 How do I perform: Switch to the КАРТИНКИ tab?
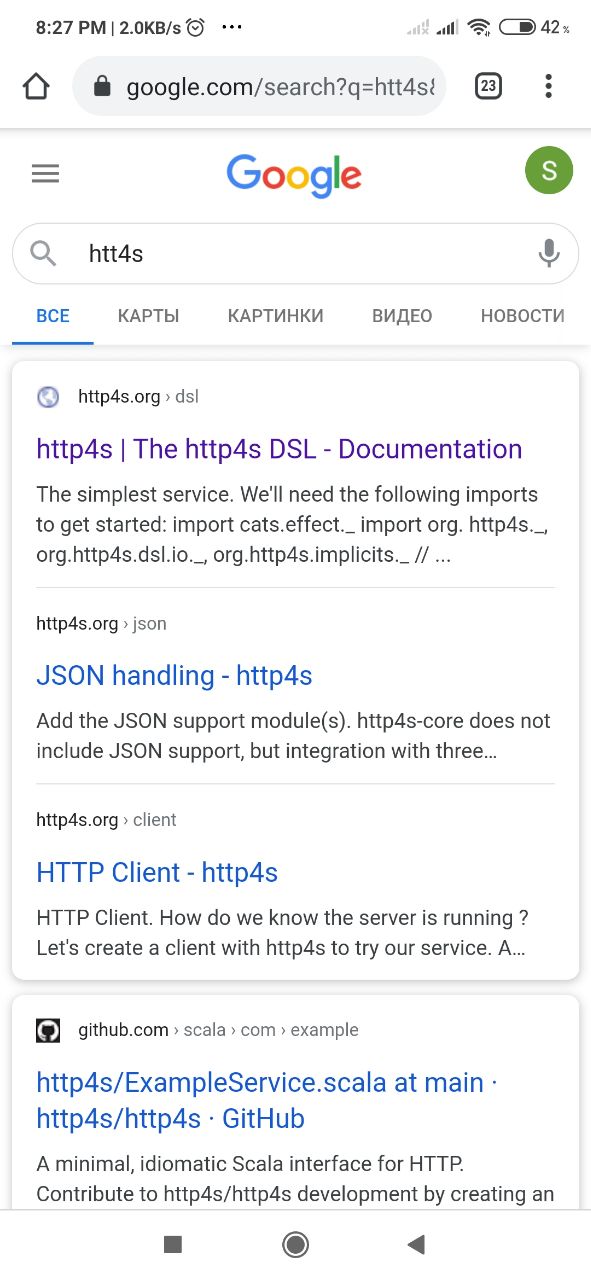276,316
